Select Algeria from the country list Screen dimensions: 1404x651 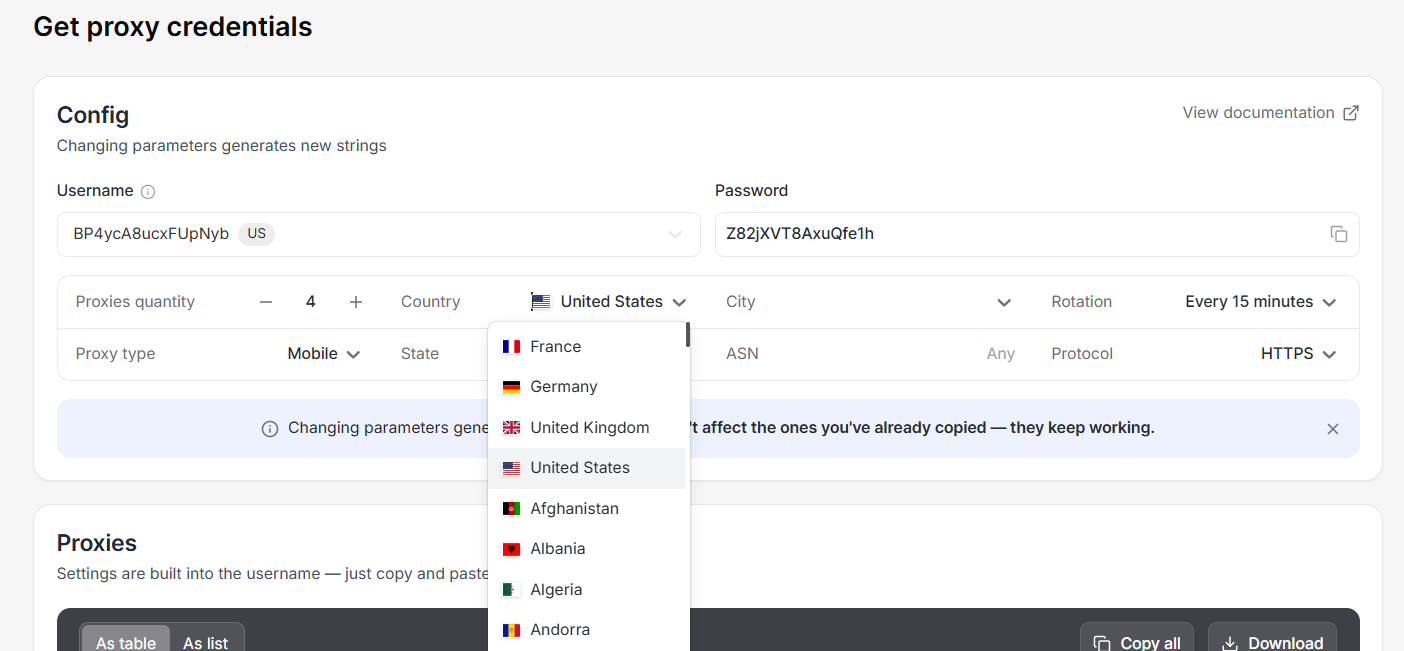point(587,590)
